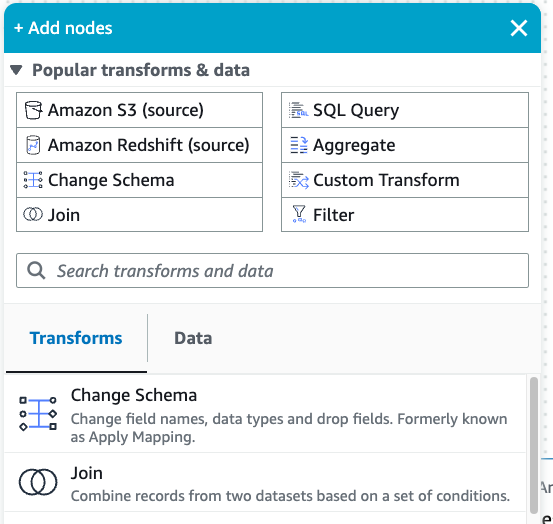This screenshot has width=553, height=524.
Task: Click the SQL Query icon
Action: point(299,110)
